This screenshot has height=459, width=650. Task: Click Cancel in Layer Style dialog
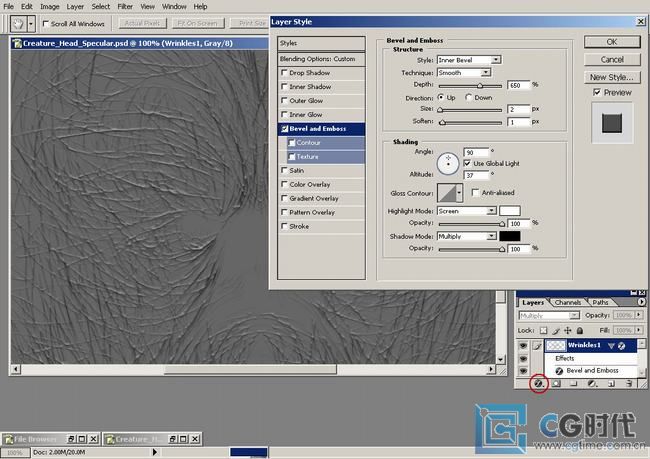[612, 60]
